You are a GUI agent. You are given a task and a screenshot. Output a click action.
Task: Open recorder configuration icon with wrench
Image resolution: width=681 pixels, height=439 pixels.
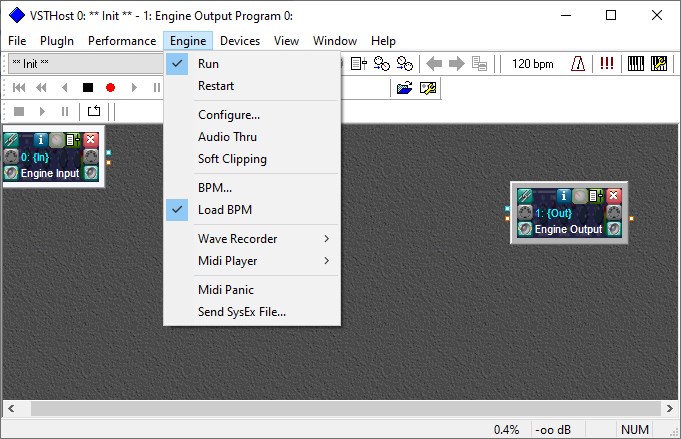tap(428, 88)
